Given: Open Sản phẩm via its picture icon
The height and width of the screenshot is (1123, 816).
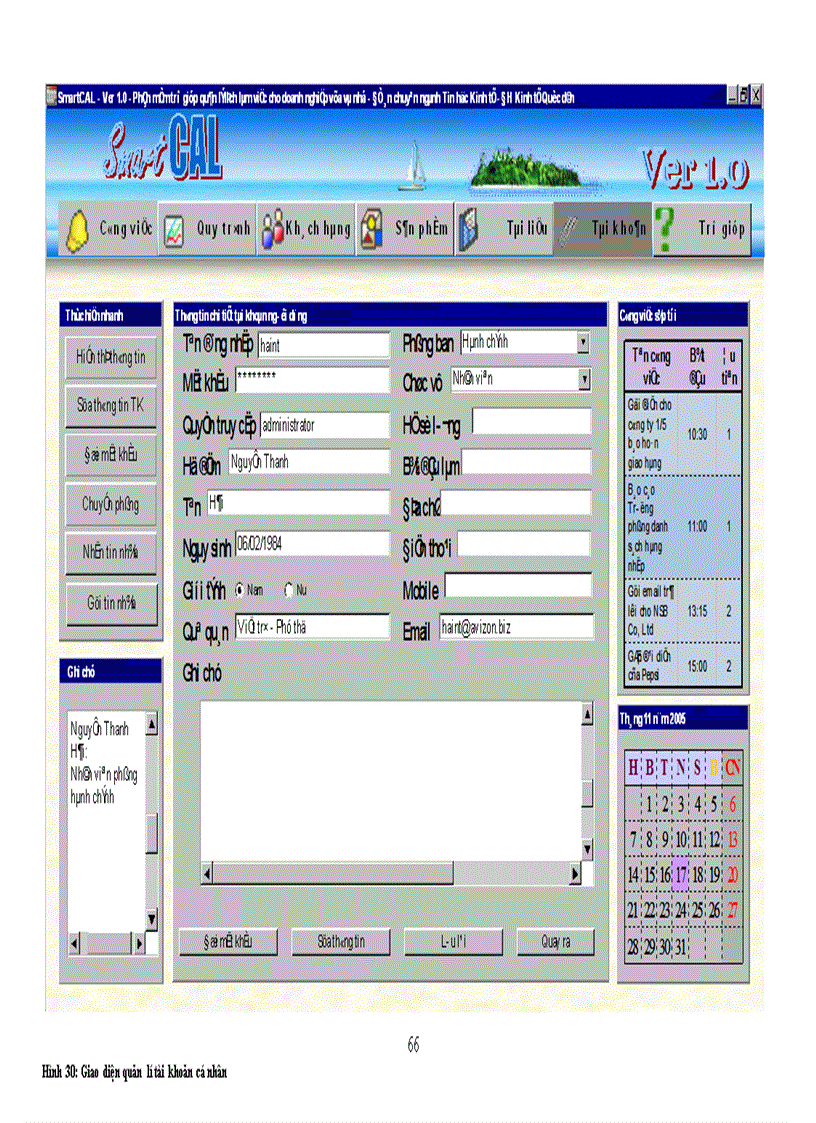Looking at the screenshot, I should click(370, 228).
